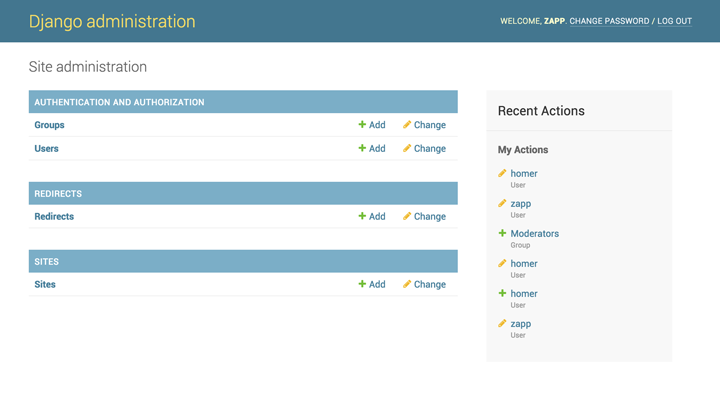Screen dimensions: 720x414
Task: Click the green plus icon beside Moderators
Action: tap(502, 233)
